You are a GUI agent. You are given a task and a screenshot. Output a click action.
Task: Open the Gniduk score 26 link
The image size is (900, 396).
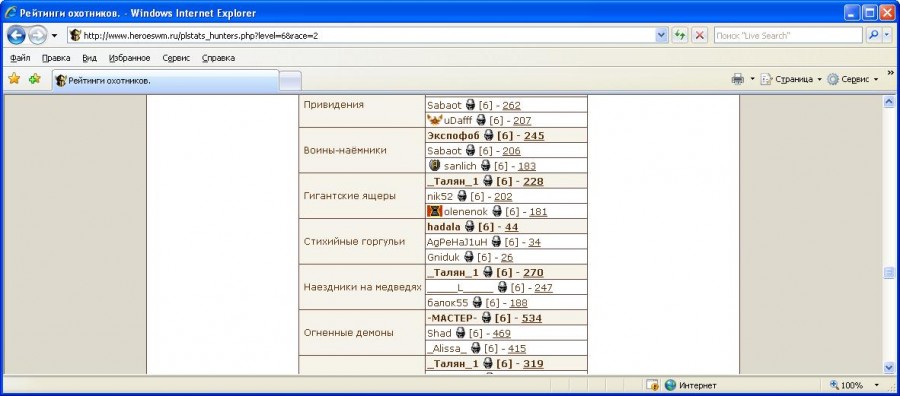tap(507, 258)
